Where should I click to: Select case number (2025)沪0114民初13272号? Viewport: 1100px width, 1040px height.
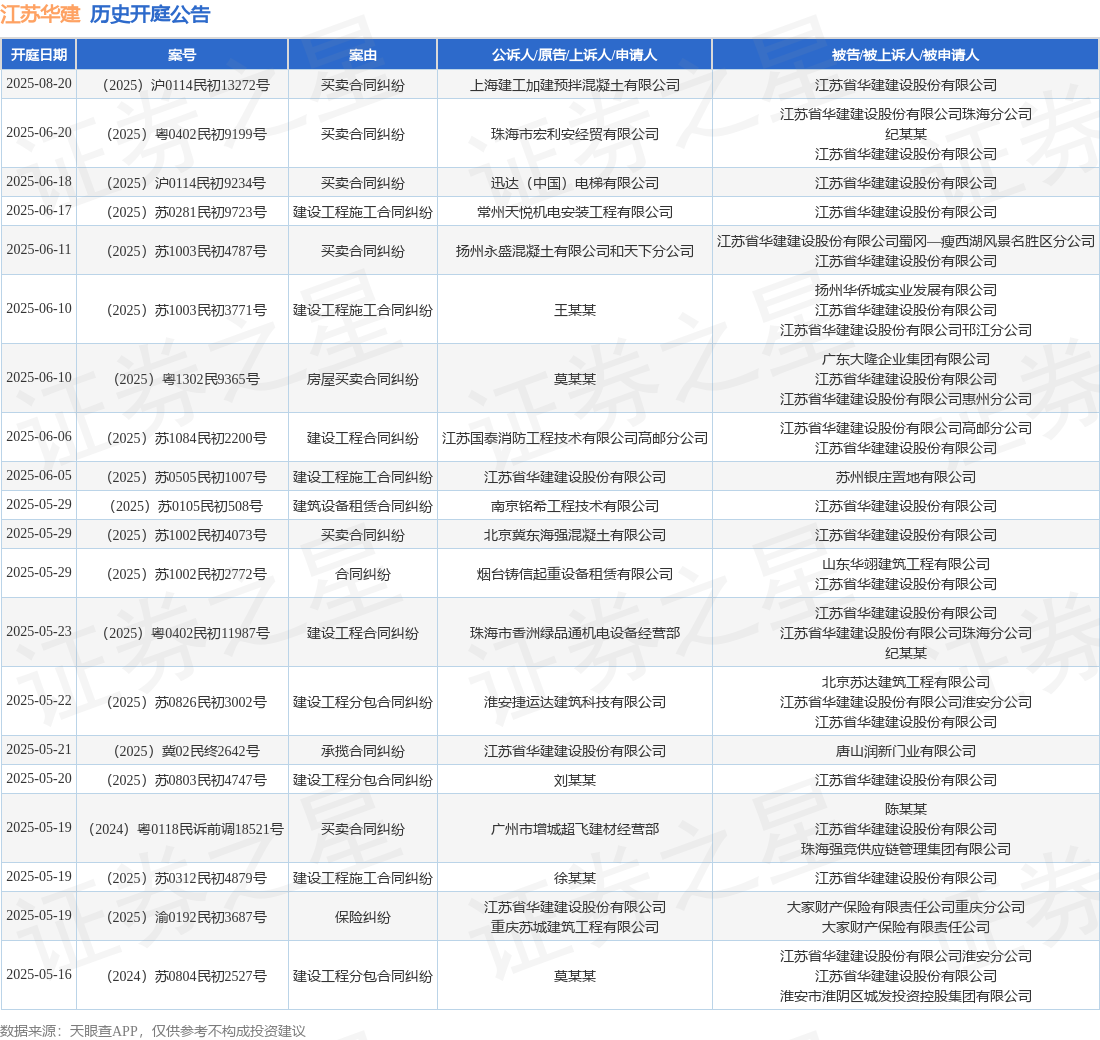182,85
